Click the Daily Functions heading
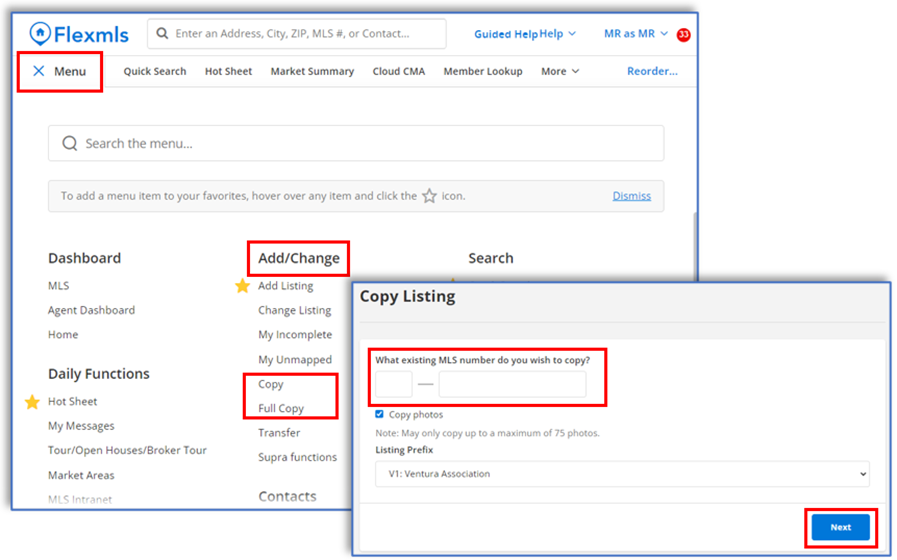Viewport: 897px width, 560px height. coord(99,374)
